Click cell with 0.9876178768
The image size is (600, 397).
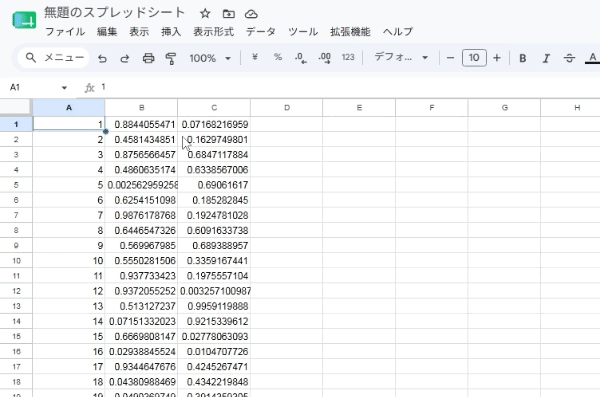(141, 215)
